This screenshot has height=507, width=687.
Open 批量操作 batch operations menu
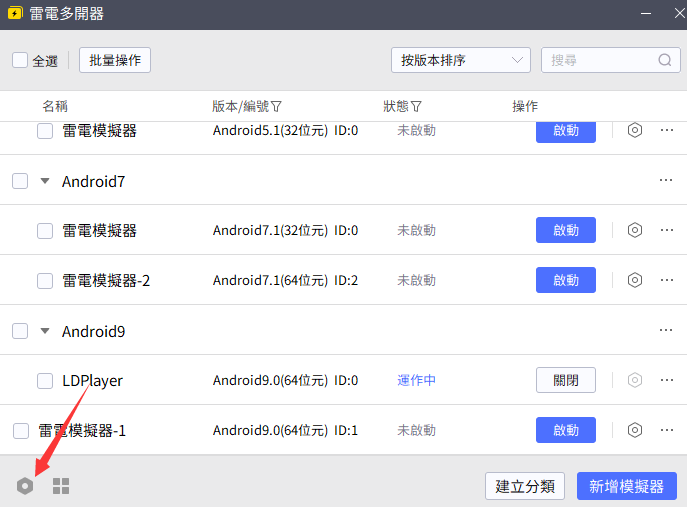coord(115,60)
